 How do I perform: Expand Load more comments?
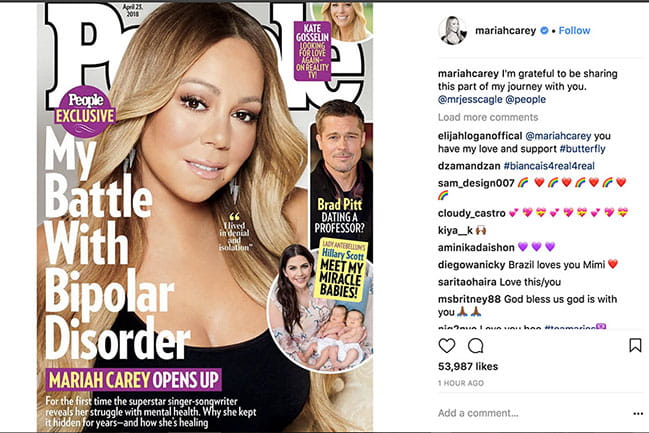point(488,117)
